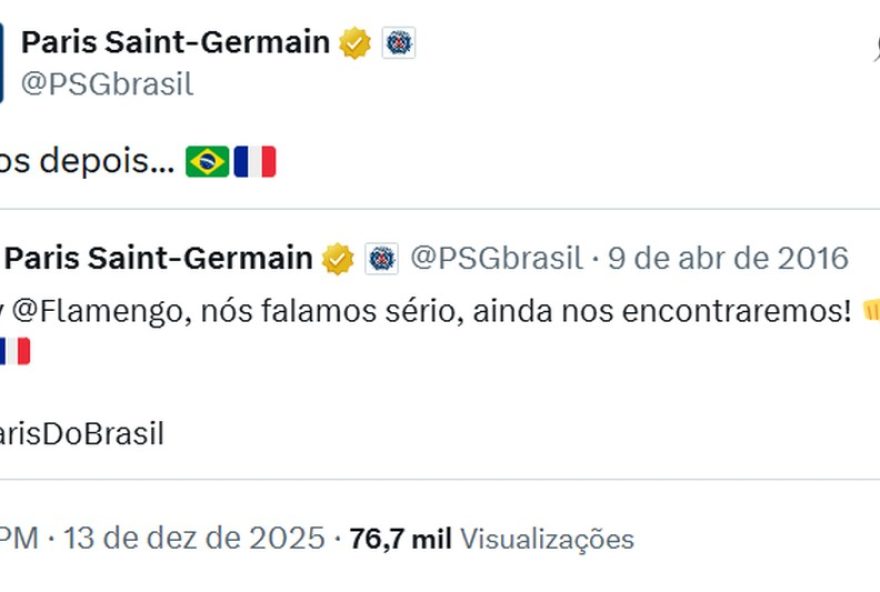The height and width of the screenshot is (592, 880).
Task: Click the PSG club crest badge in the header
Action: pos(399,42)
